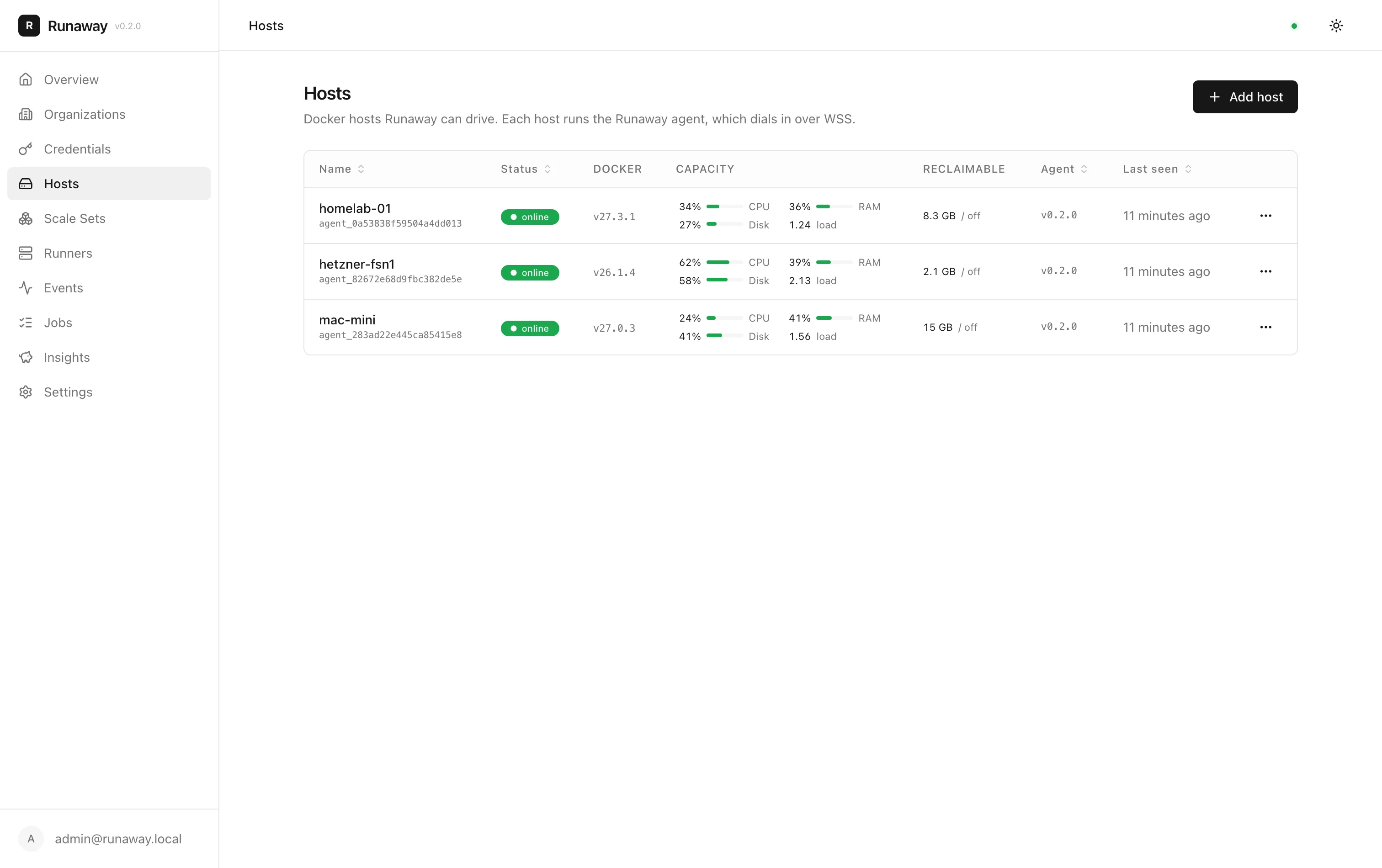Screen dimensions: 1382x868
Task: View the Events page
Action: 109,288
